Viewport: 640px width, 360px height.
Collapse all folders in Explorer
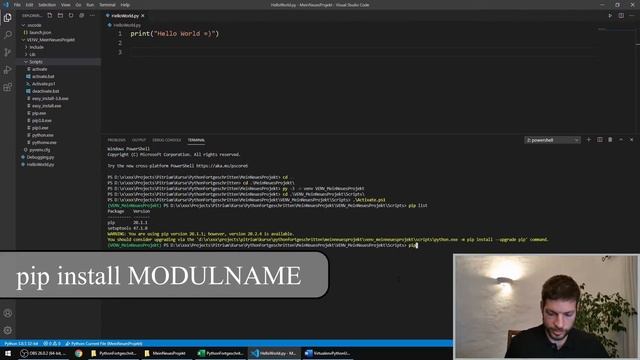click(81, 16)
